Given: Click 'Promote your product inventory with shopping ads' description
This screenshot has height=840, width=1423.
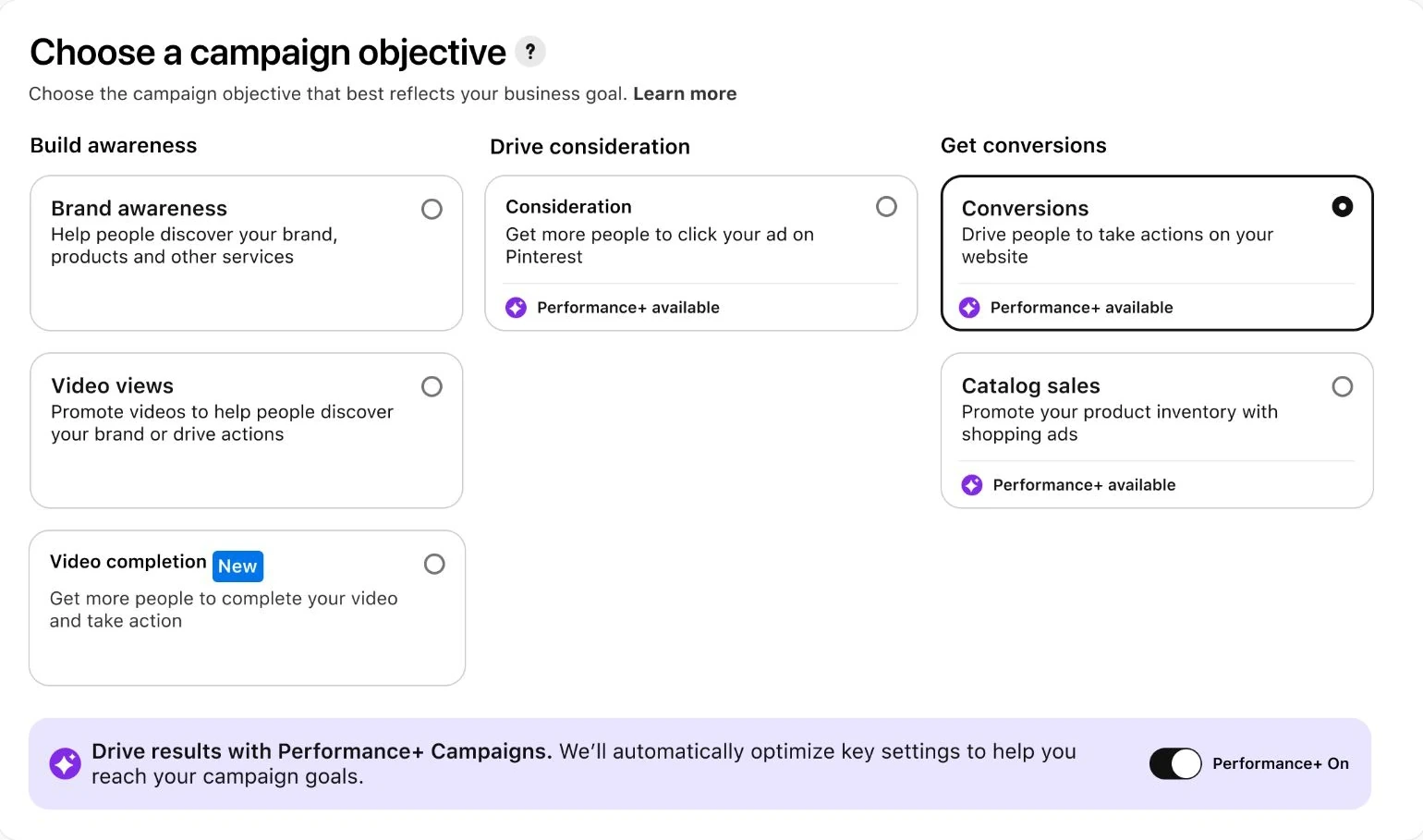Looking at the screenshot, I should [1120, 423].
